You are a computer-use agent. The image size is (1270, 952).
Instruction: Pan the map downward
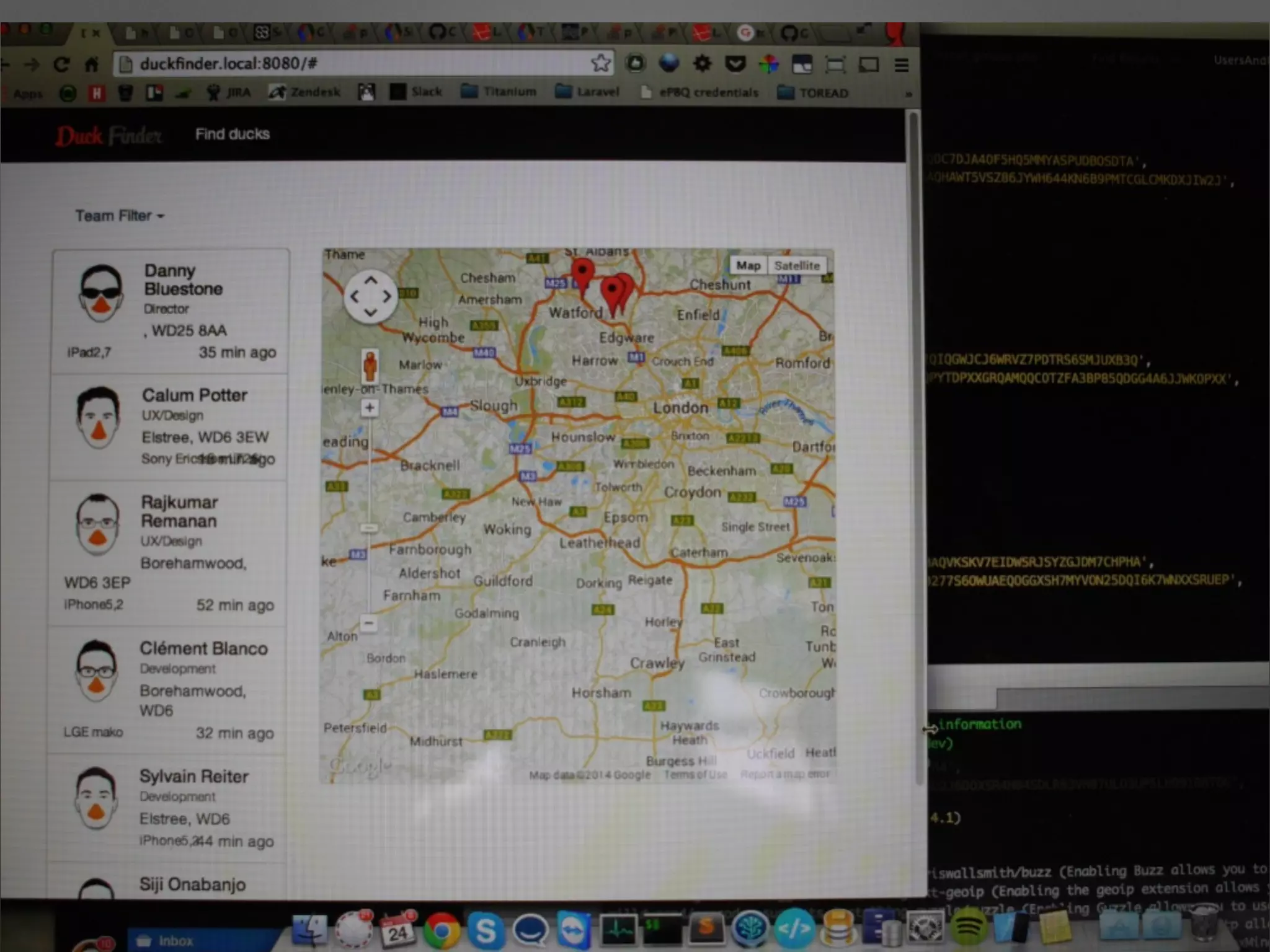[x=371, y=312]
